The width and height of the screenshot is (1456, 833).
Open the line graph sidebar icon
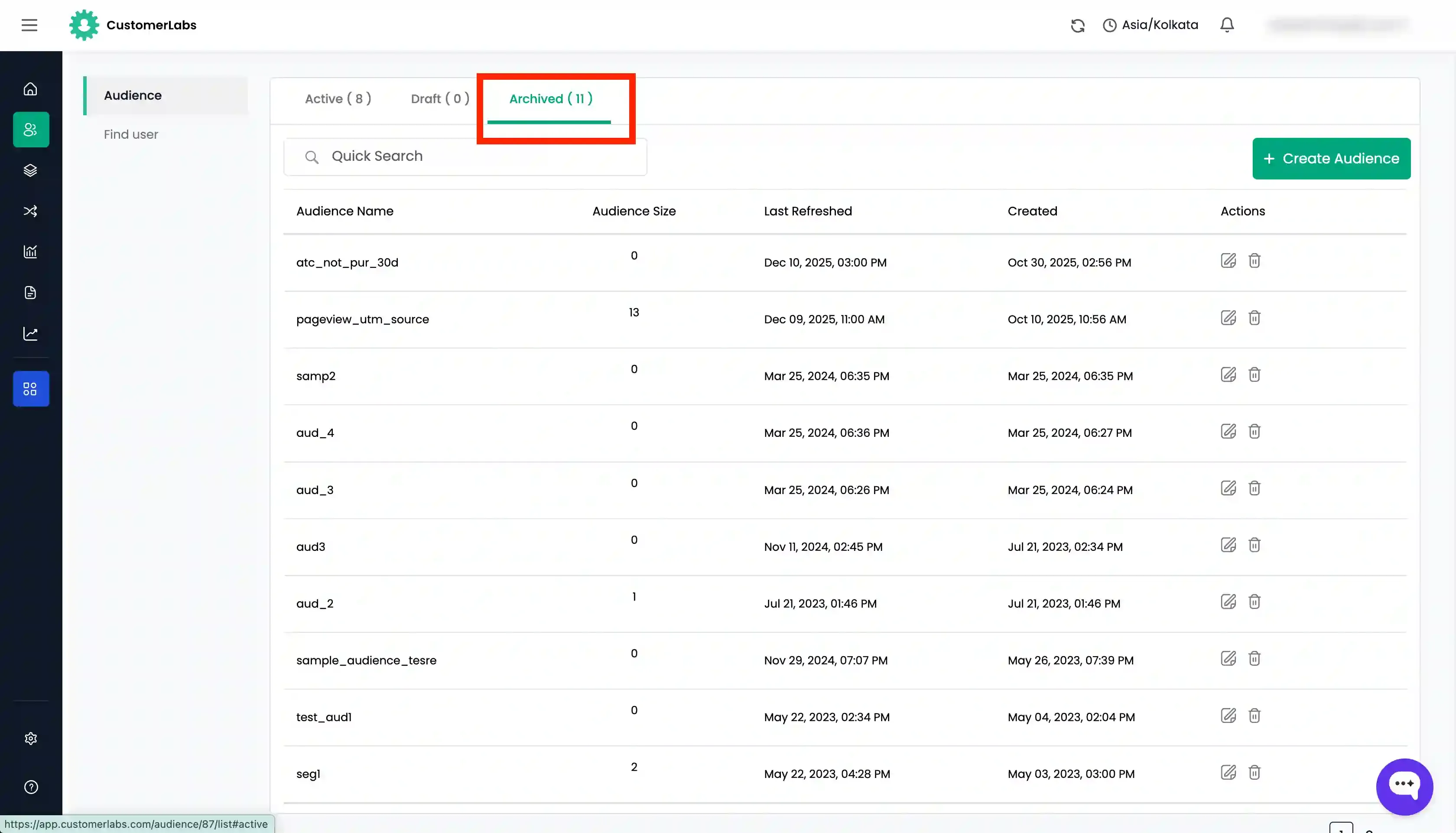coord(30,334)
